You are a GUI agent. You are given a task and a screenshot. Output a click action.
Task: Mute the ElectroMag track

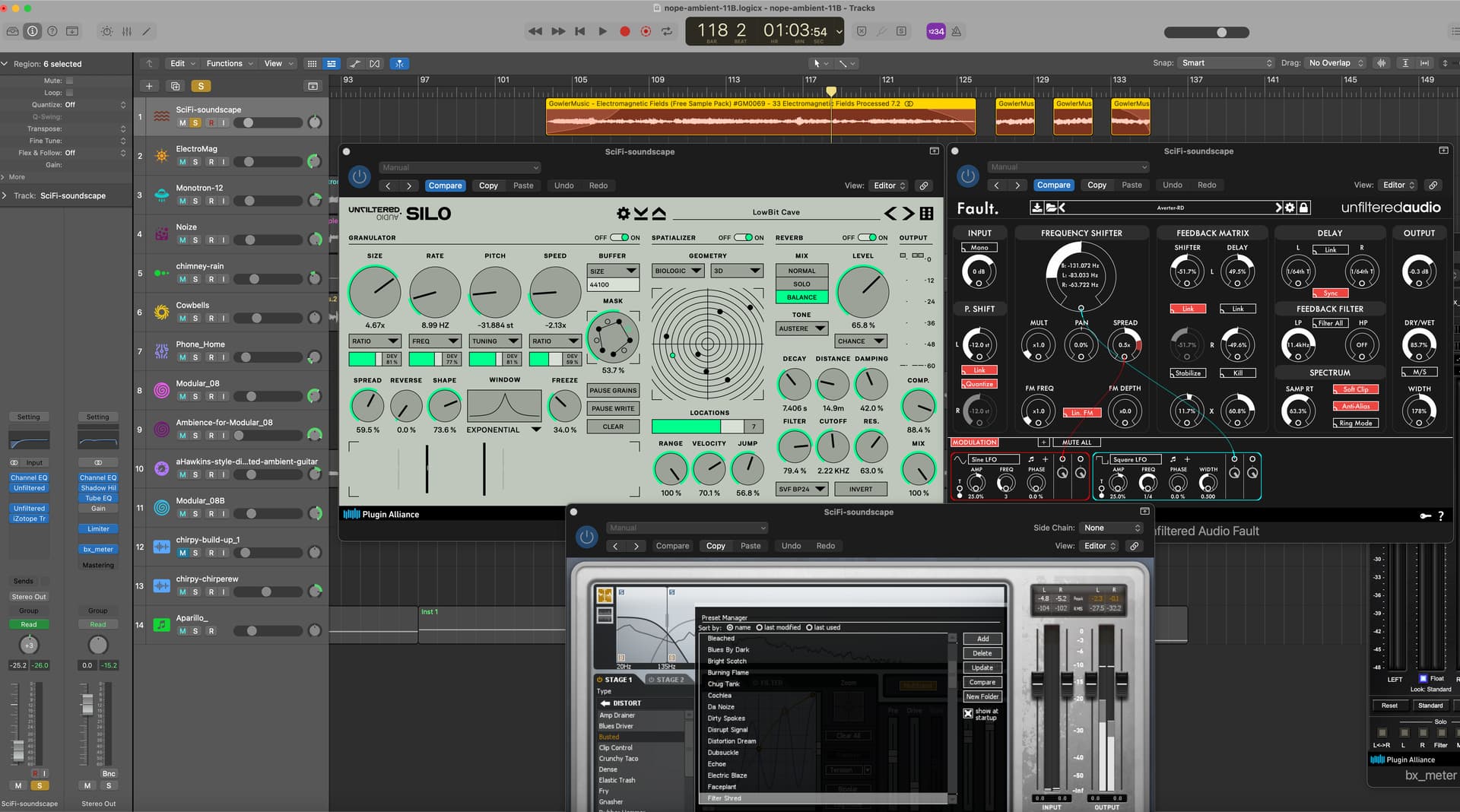182,162
